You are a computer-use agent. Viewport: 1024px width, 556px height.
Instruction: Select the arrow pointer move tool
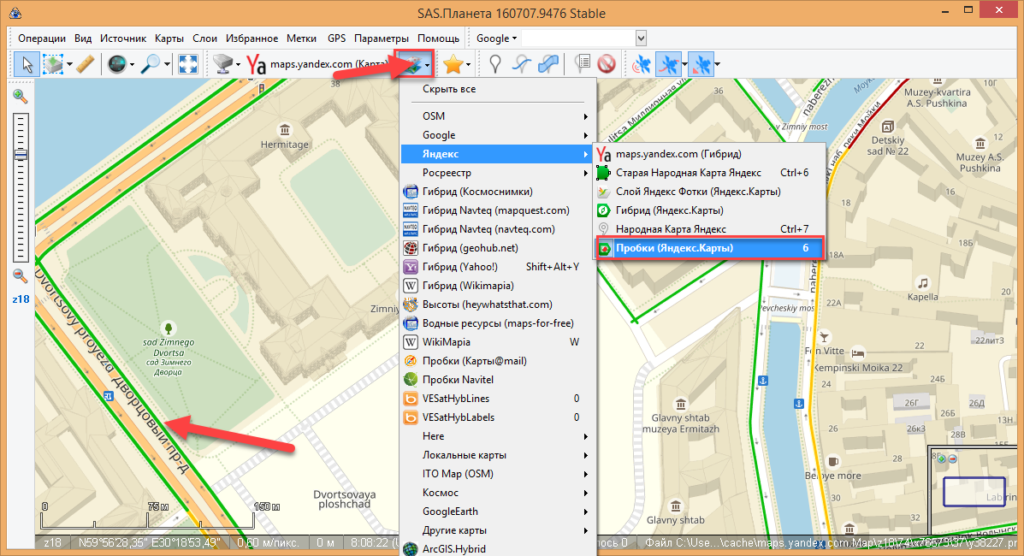pyautogui.click(x=27, y=65)
